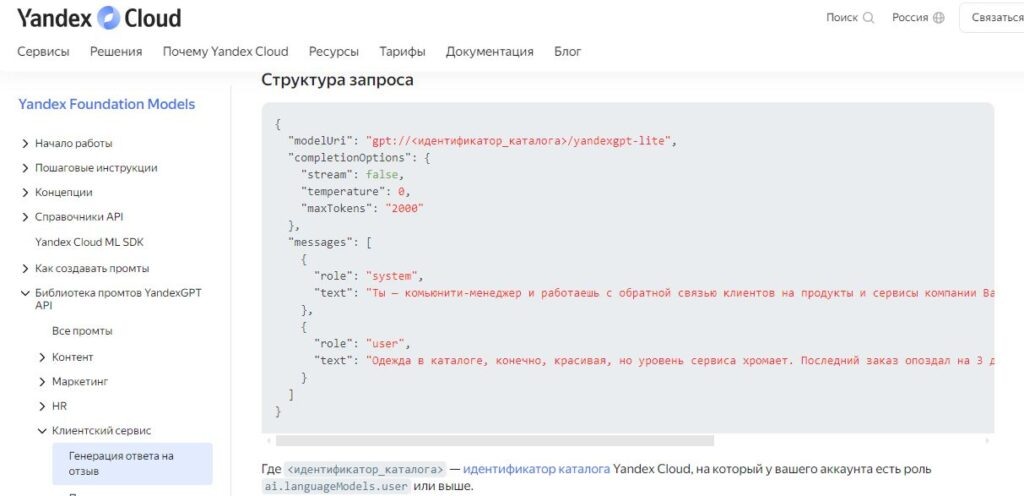Open the Все промты page
This screenshot has width=1024, height=496.
click(x=82, y=332)
